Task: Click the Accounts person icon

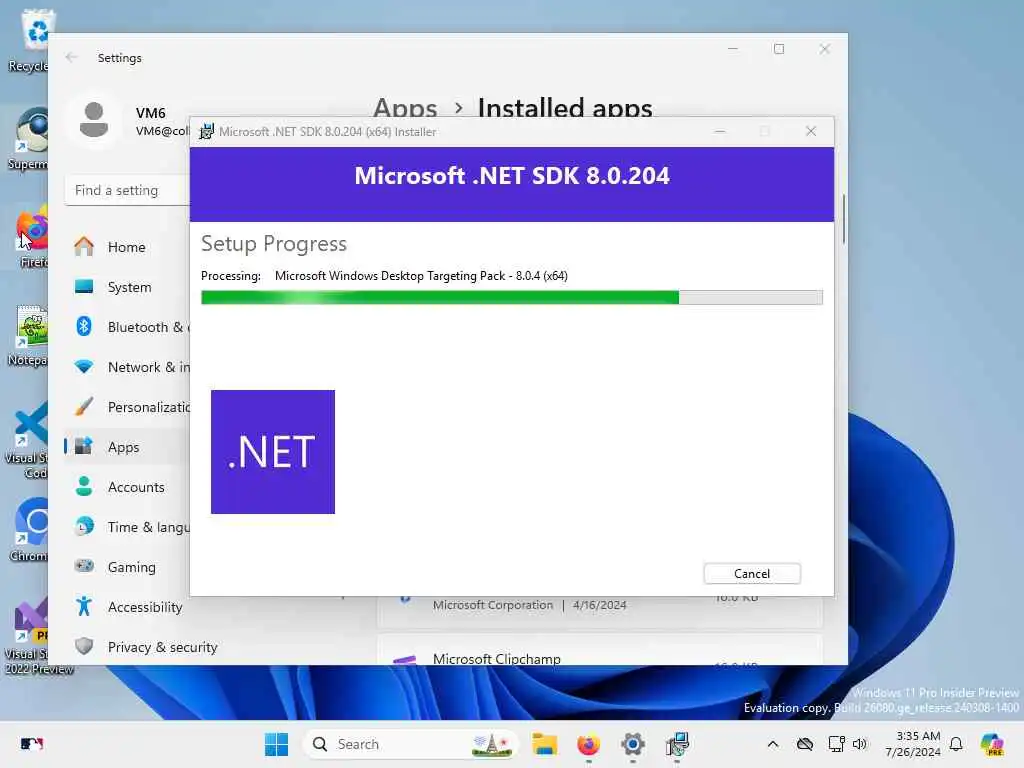Action: 84,486
